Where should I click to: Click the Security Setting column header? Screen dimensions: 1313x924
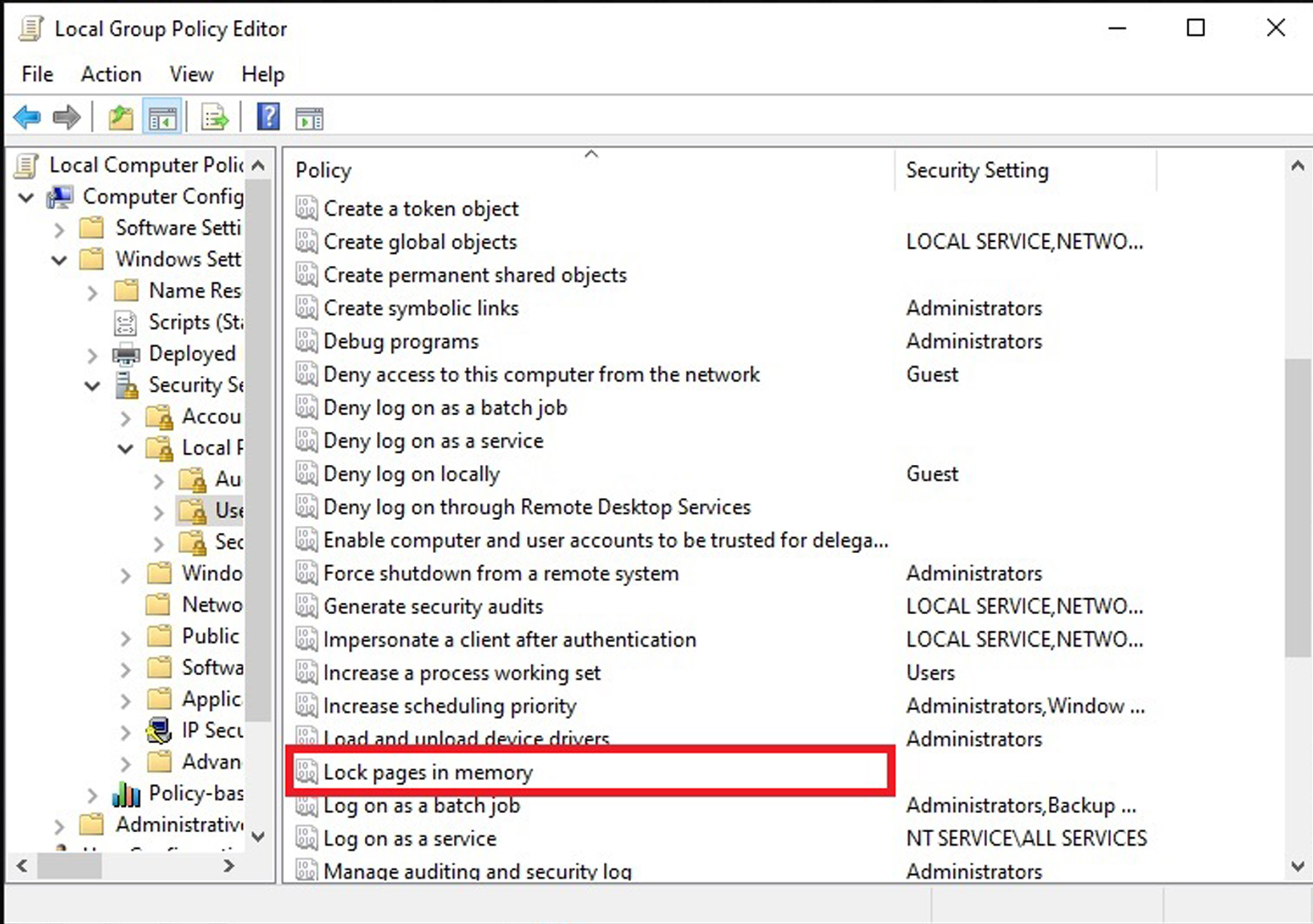click(x=977, y=170)
